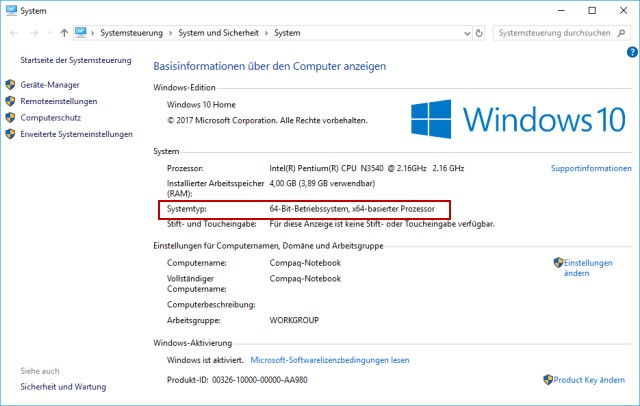Click 64-Bit-Betriebssystem, x64-basierter Prozessor text

tap(352, 209)
